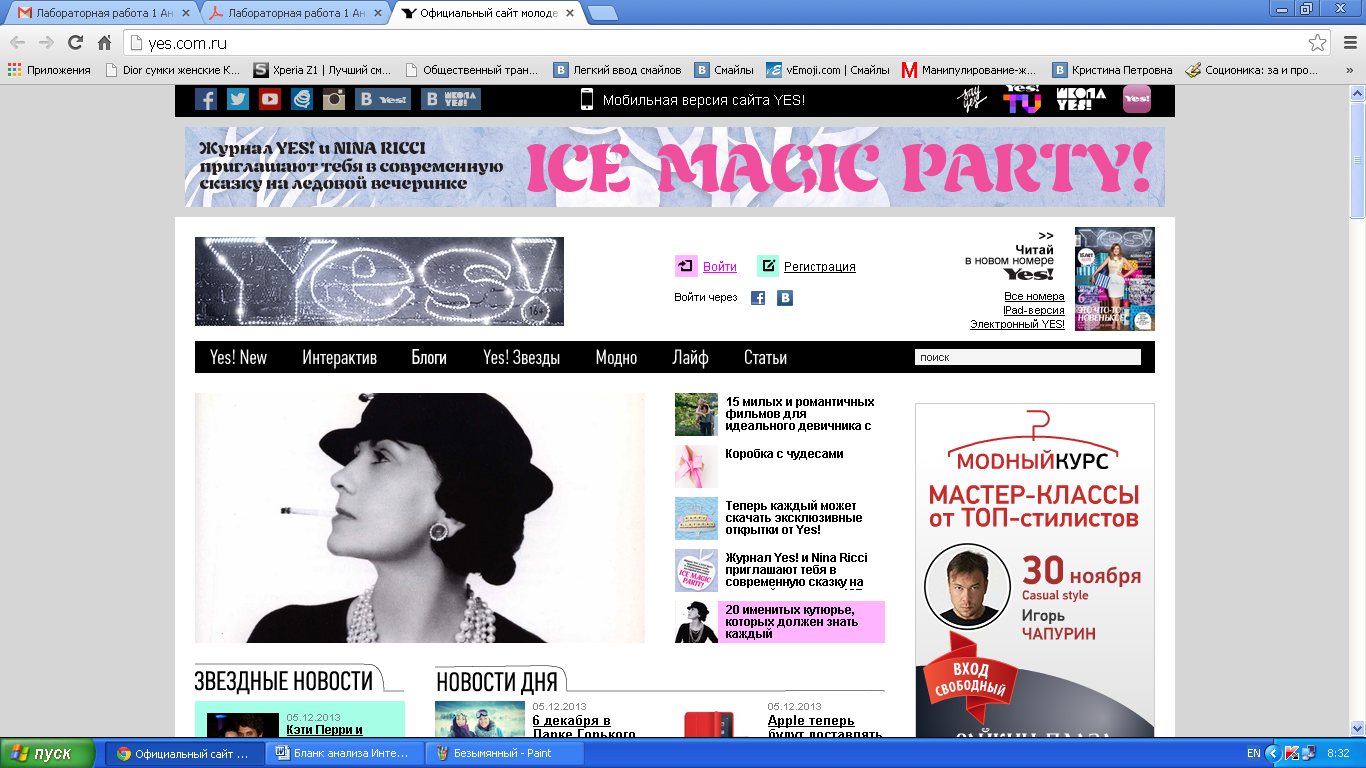Viewport: 1366px width, 768px height.
Task: Open the Электронный YES! link
Action: pos(1017,325)
